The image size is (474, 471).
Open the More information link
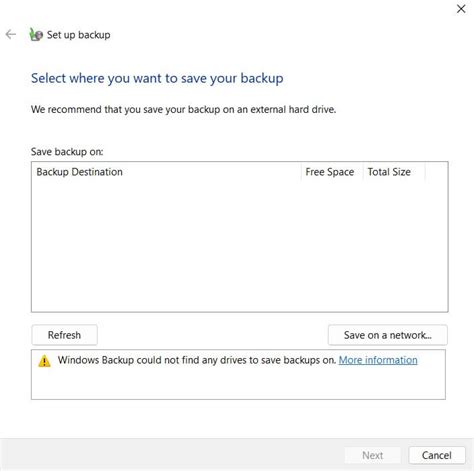click(x=378, y=360)
